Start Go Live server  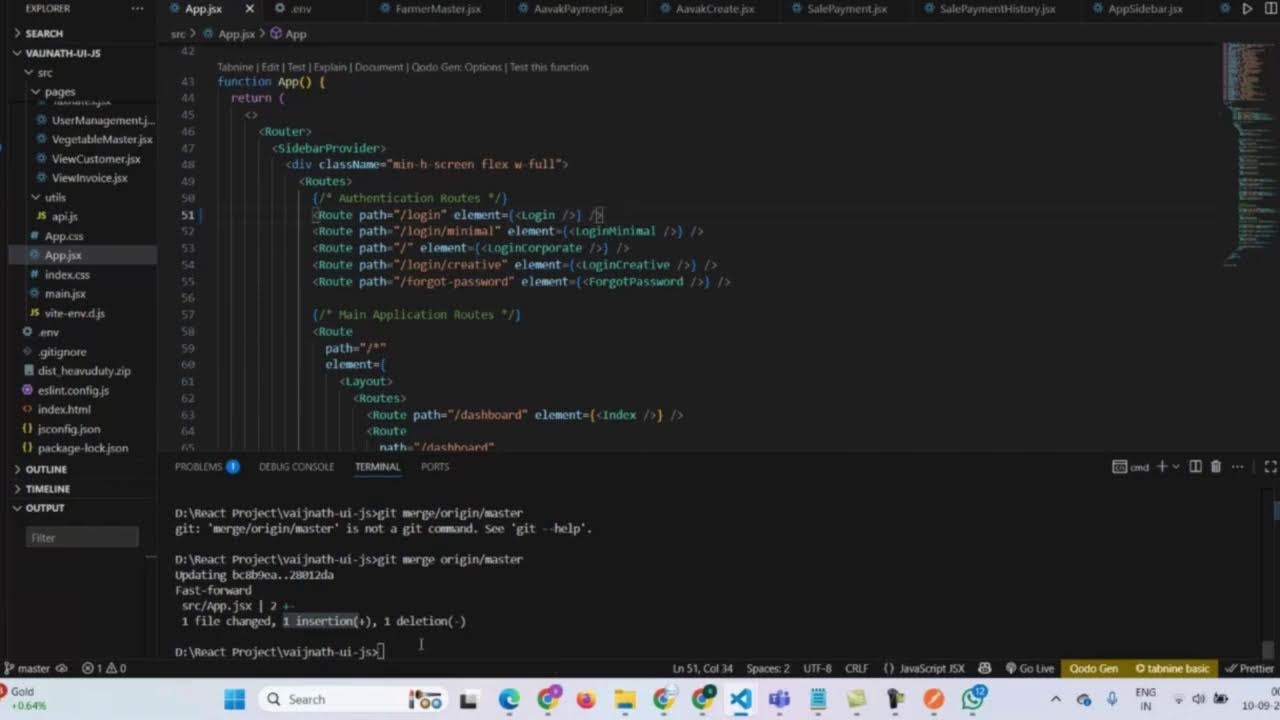pyautogui.click(x=1029, y=668)
